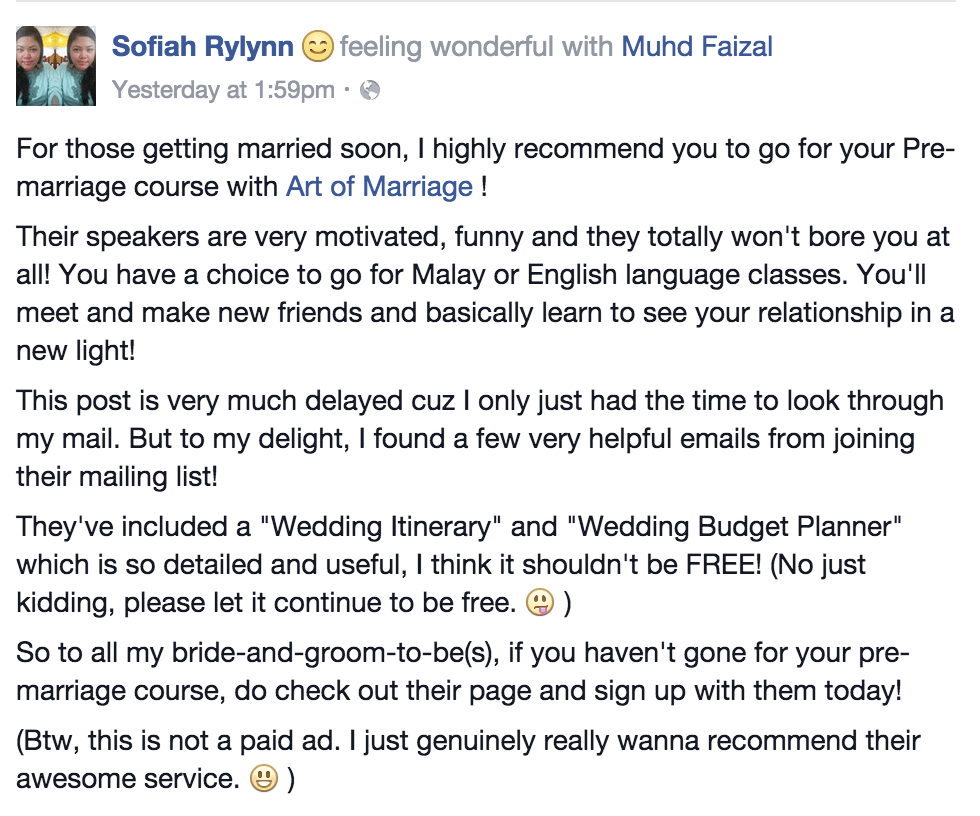The image size is (980, 816).
Task: Click the words 'their mailing list!'
Action: click(117, 477)
